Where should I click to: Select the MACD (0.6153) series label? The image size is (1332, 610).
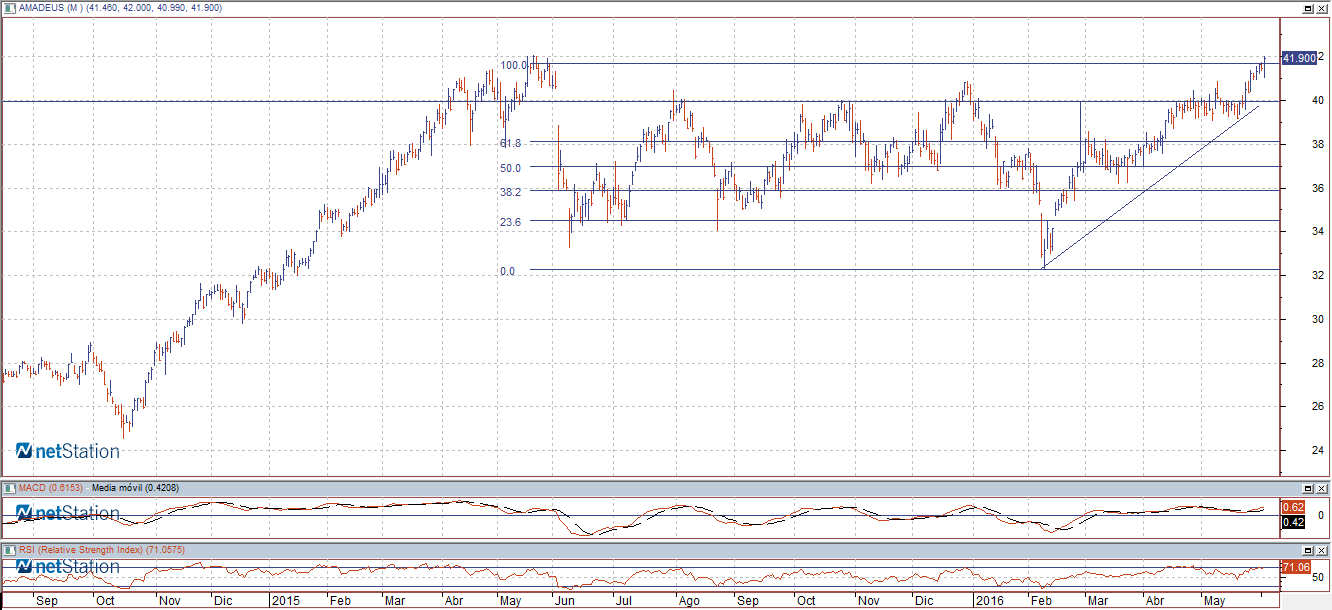[x=51, y=487]
